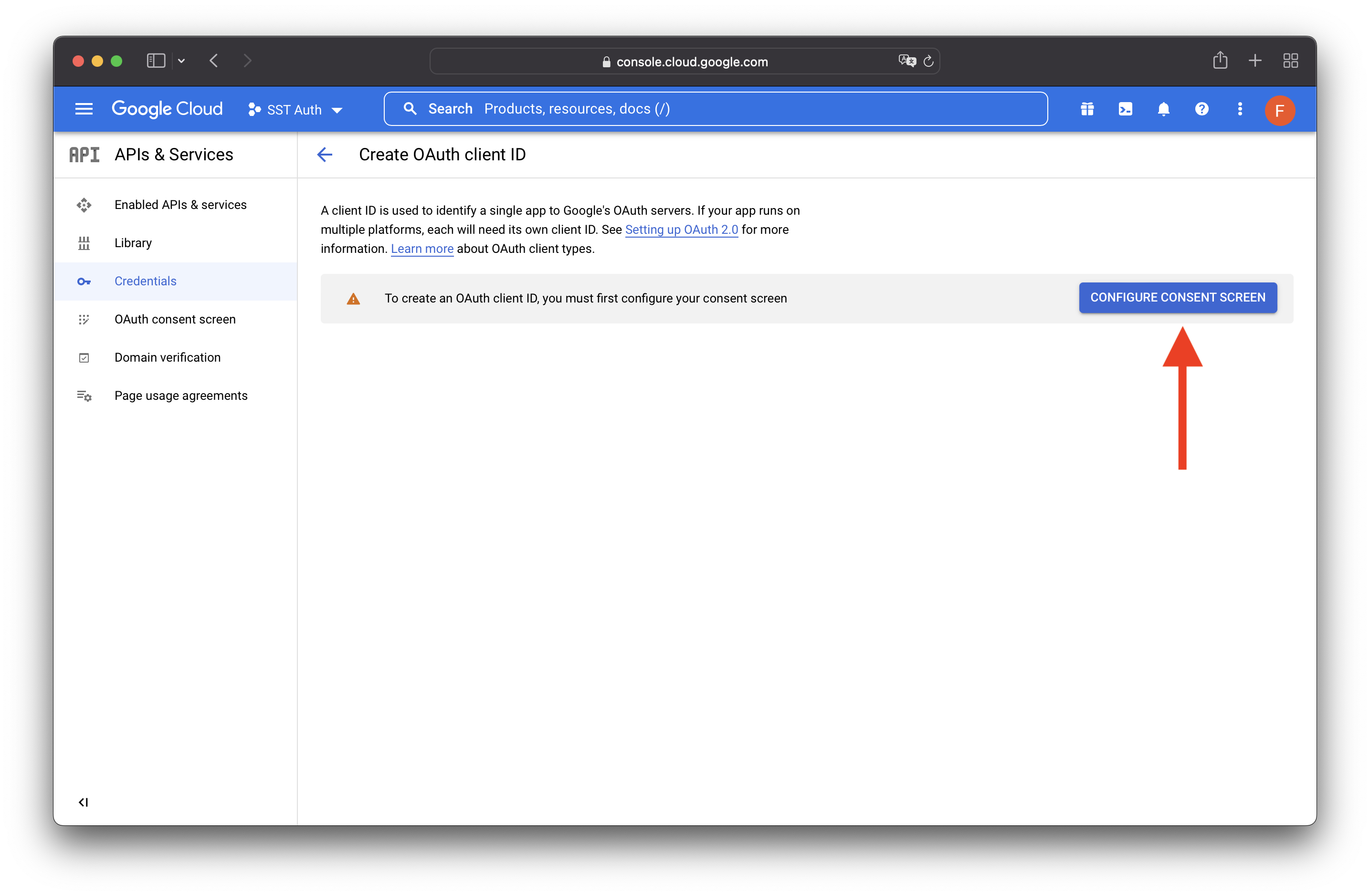The height and width of the screenshot is (896, 1370).
Task: Click the APIs & Services heading
Action: [x=174, y=154]
